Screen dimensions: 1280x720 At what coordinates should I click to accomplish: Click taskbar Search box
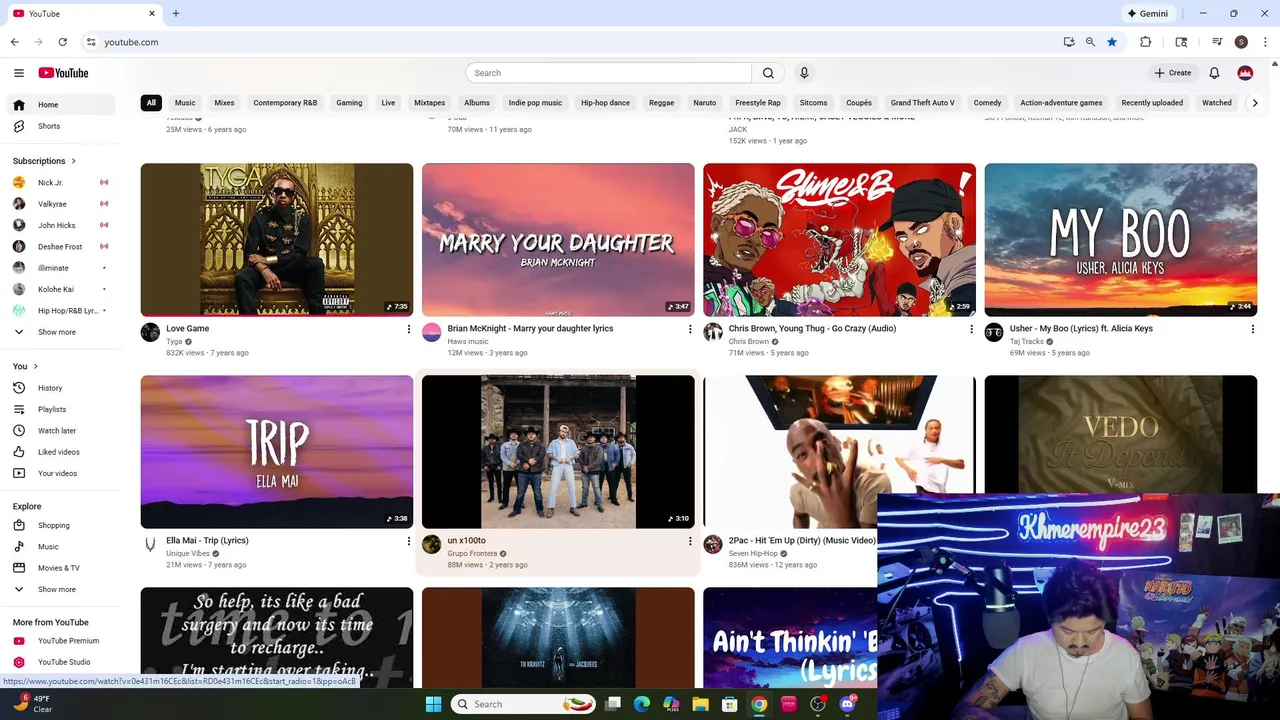tap(525, 704)
